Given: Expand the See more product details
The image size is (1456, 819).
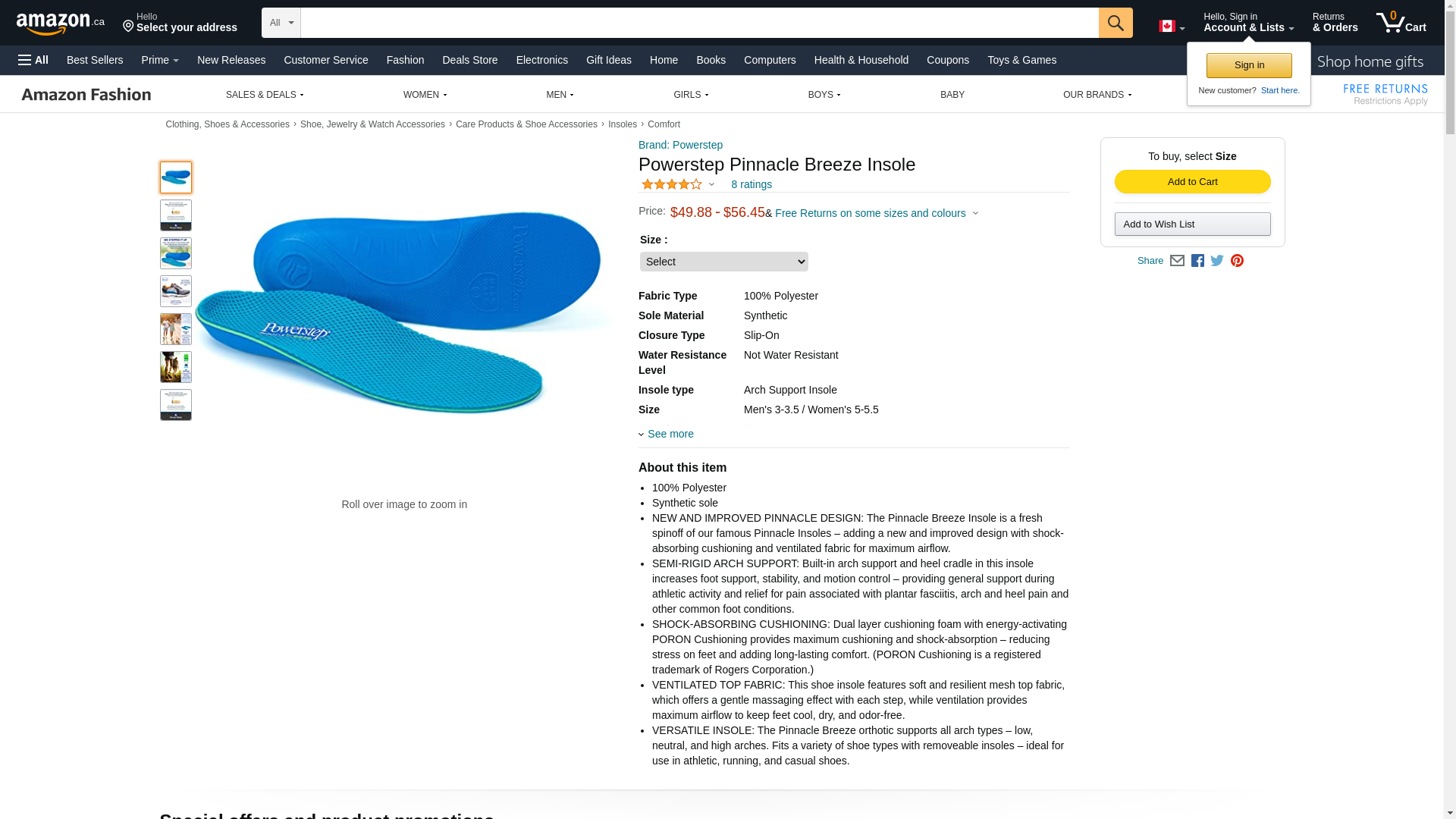Looking at the screenshot, I should (666, 434).
